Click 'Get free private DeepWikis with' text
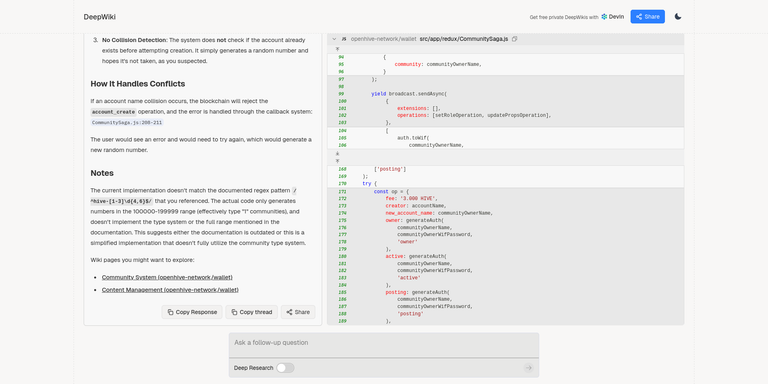Viewport: 768px width, 384px height. pyautogui.click(x=564, y=17)
